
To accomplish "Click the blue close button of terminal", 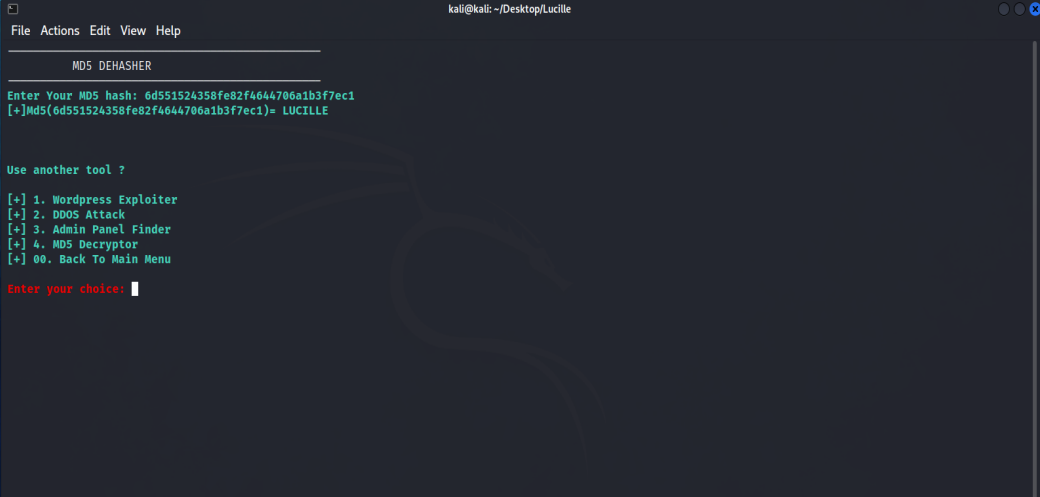I will (1034, 9).
